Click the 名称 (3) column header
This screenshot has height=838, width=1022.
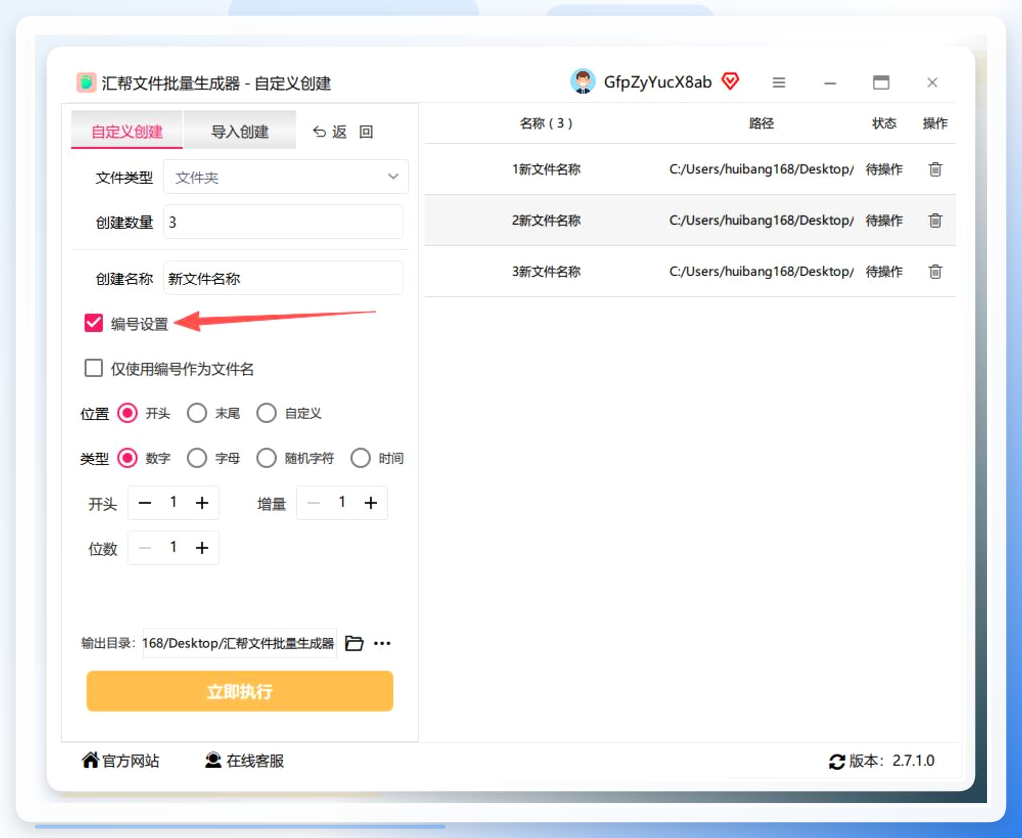[x=546, y=123]
